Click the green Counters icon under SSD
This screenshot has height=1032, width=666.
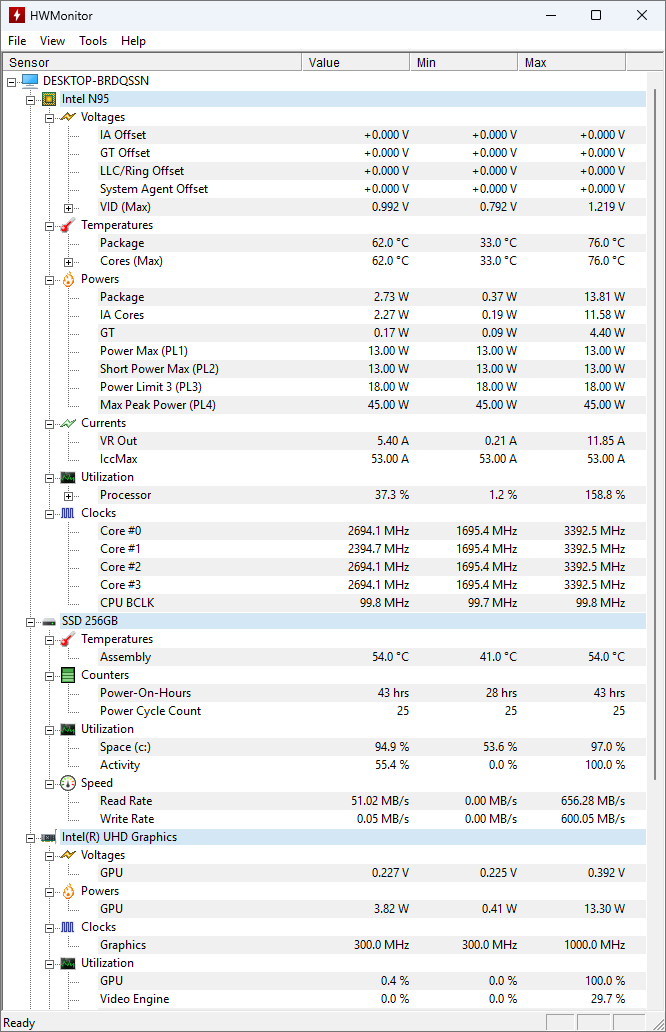click(68, 675)
